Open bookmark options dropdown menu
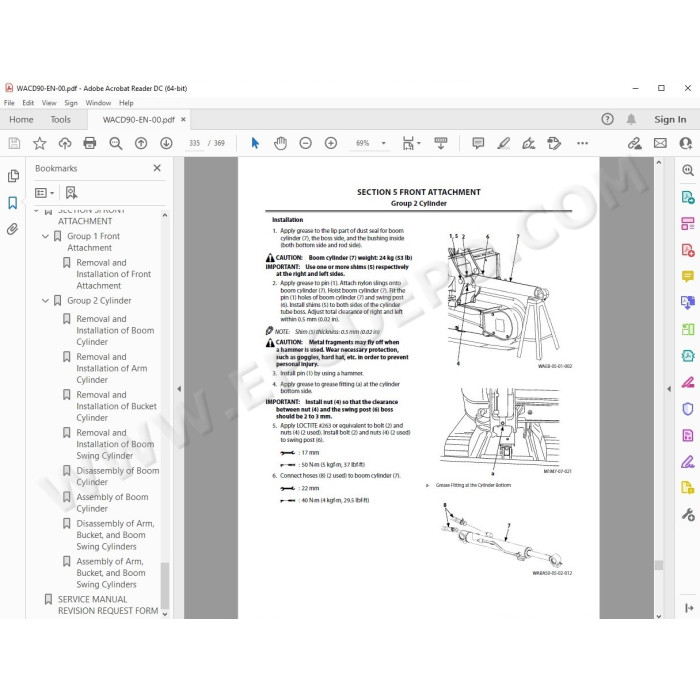700x700 pixels. click(x=44, y=193)
